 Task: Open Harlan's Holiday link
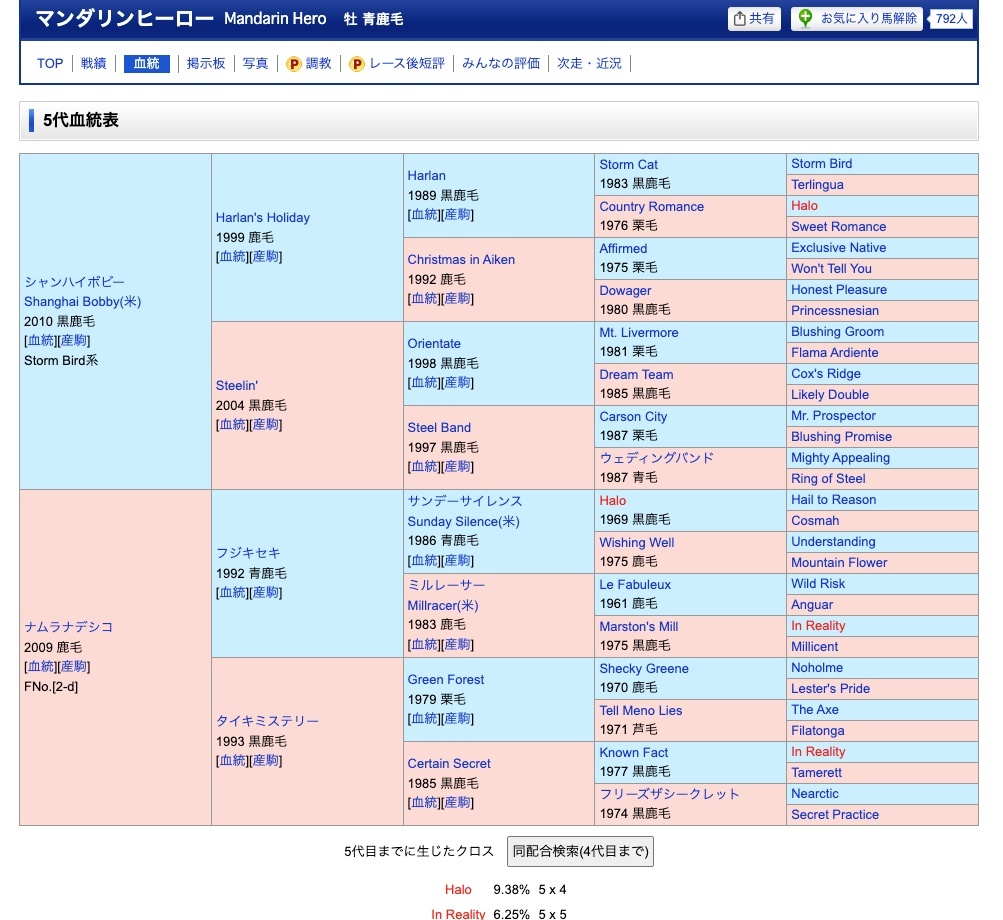pos(262,218)
